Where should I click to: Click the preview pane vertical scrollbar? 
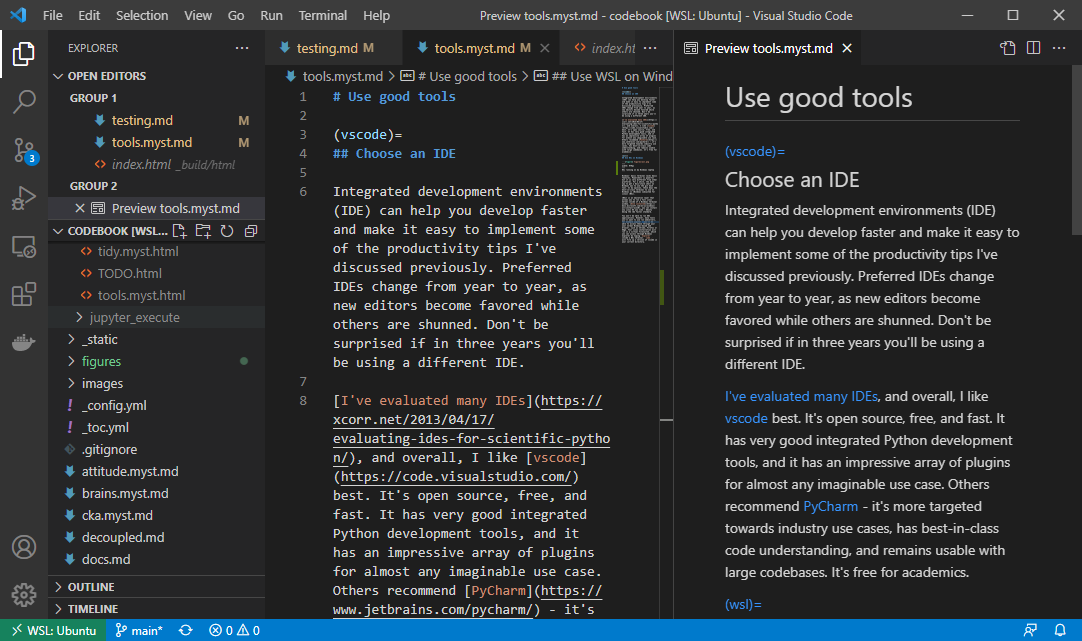point(1076,150)
